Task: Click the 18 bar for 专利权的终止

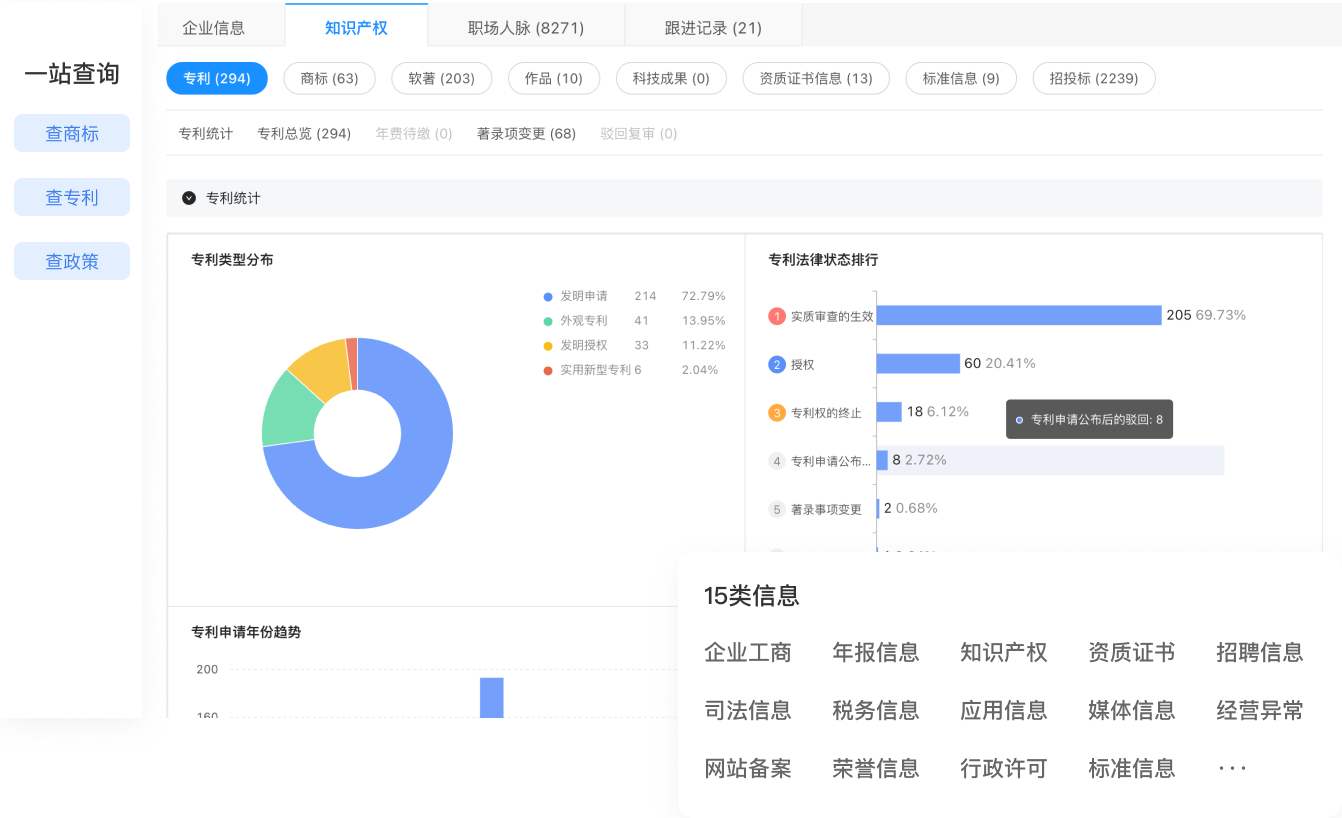Action: click(x=889, y=411)
